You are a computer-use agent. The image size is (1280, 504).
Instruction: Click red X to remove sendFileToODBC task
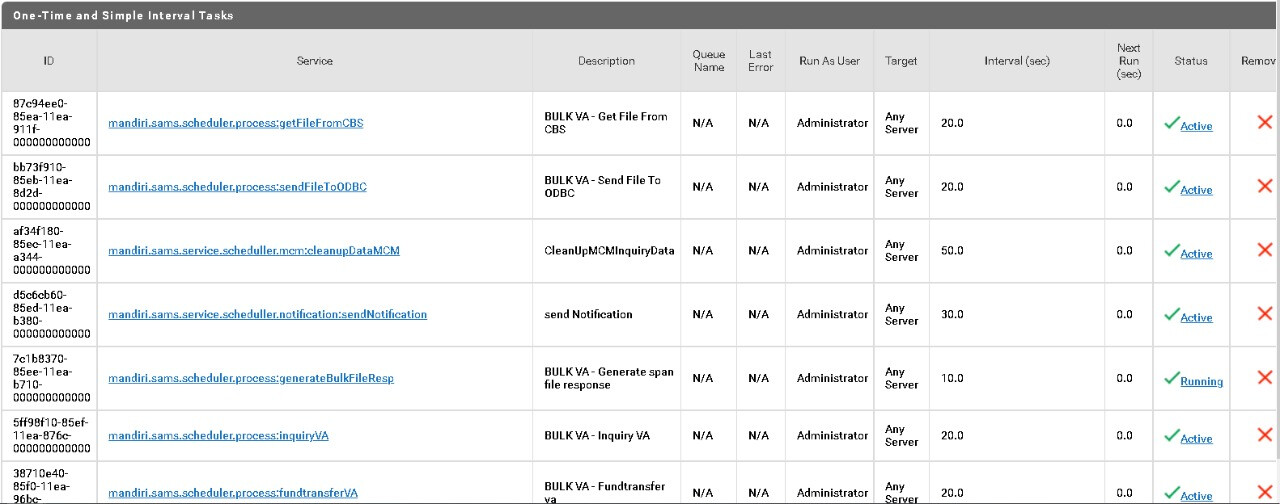(x=1264, y=186)
